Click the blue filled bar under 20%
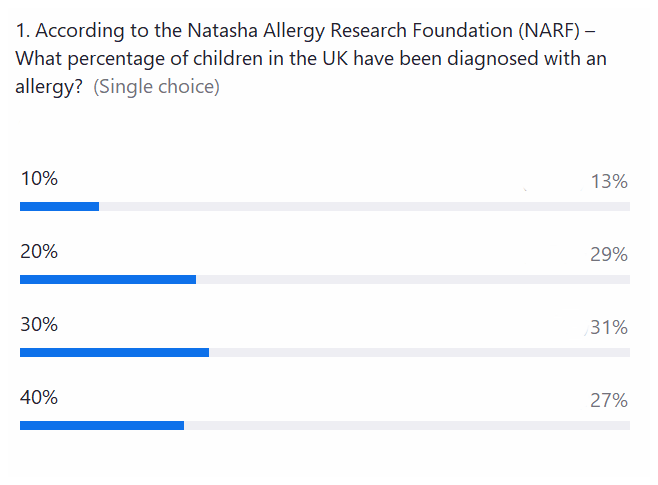The image size is (658, 485). [108, 280]
